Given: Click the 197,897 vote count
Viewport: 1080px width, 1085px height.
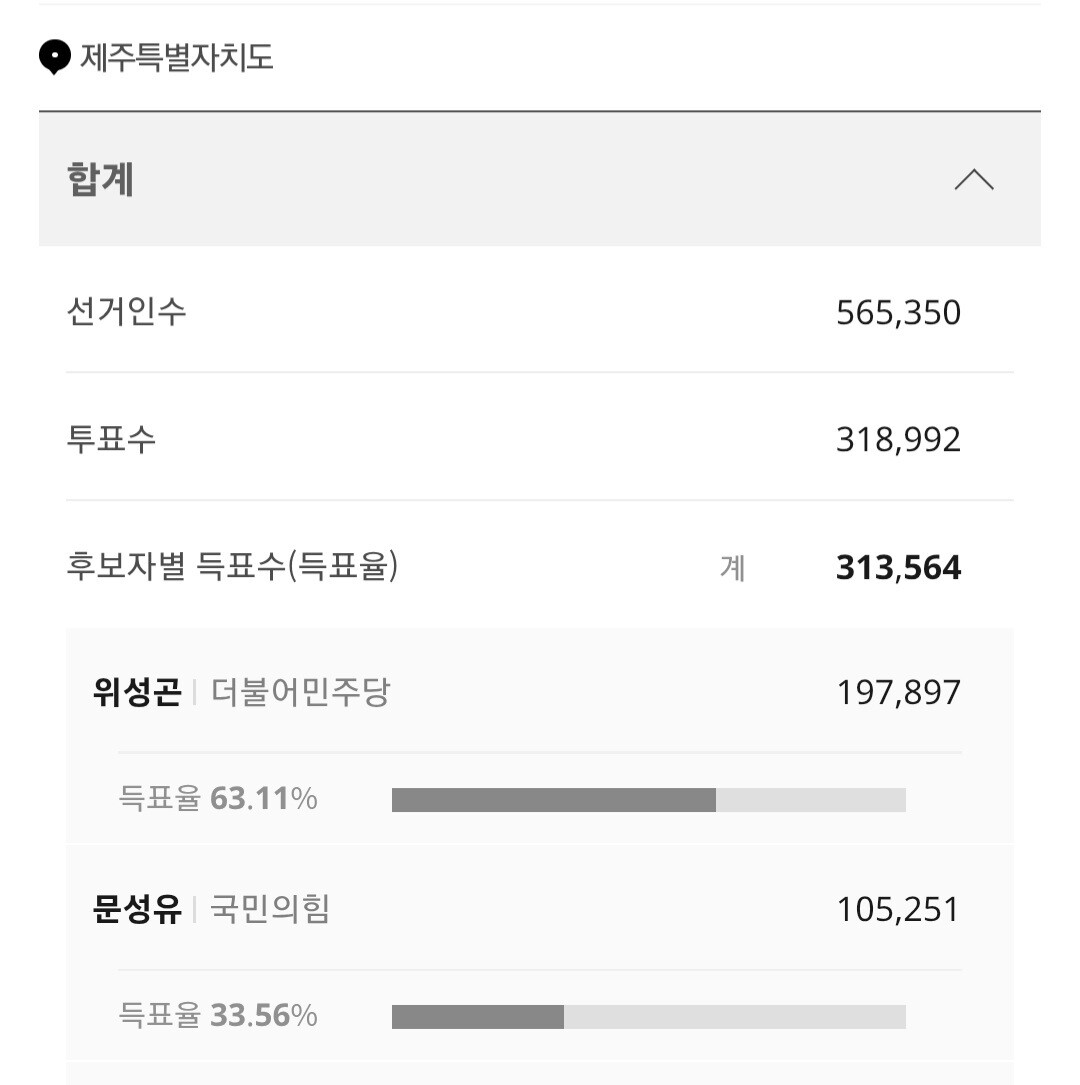Looking at the screenshot, I should tap(898, 693).
